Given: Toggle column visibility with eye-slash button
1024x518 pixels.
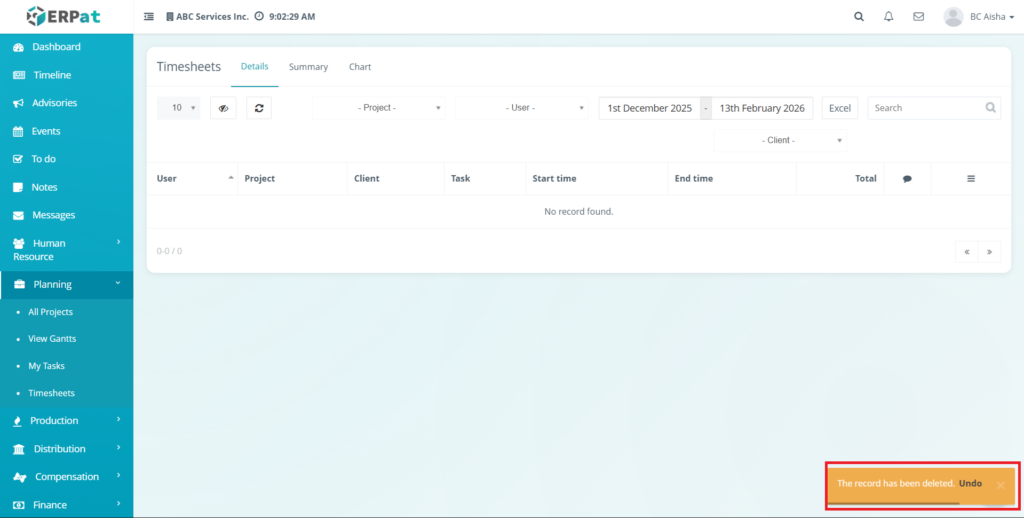Looking at the screenshot, I should pyautogui.click(x=223, y=108).
